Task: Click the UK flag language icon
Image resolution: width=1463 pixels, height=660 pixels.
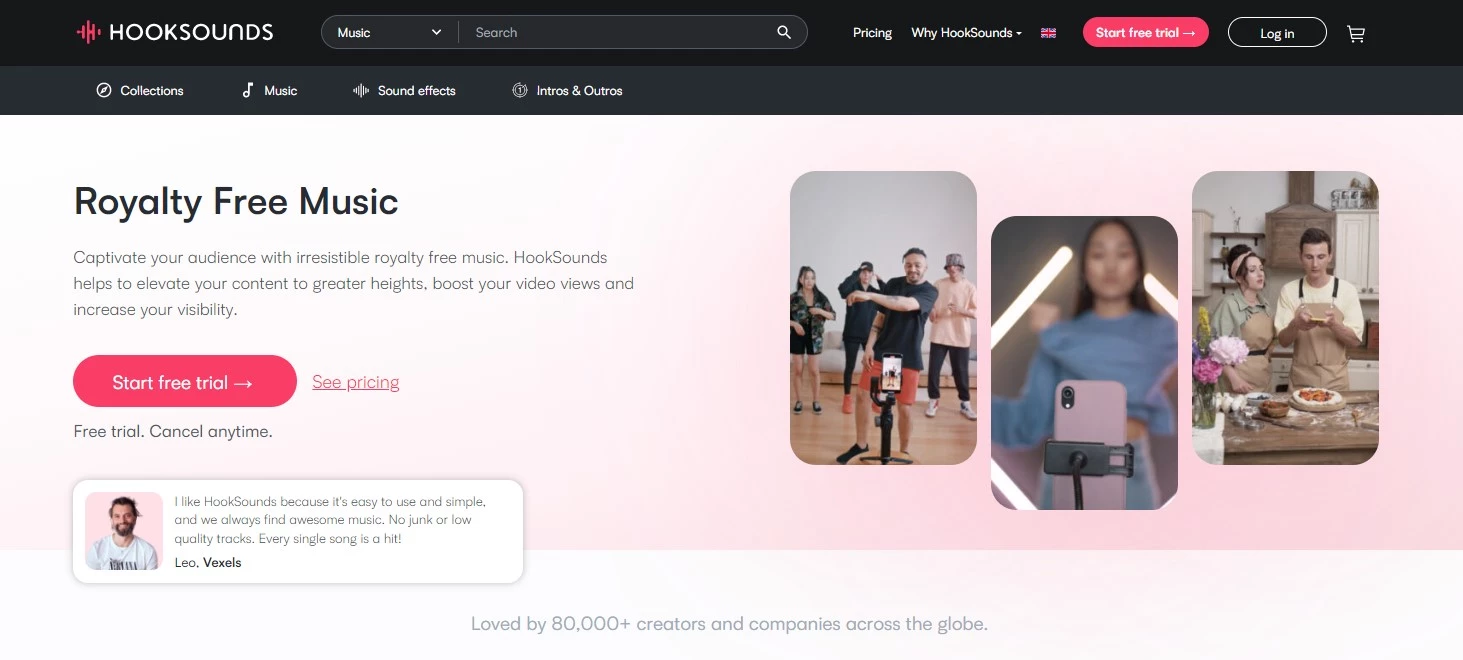Action: pos(1048,33)
